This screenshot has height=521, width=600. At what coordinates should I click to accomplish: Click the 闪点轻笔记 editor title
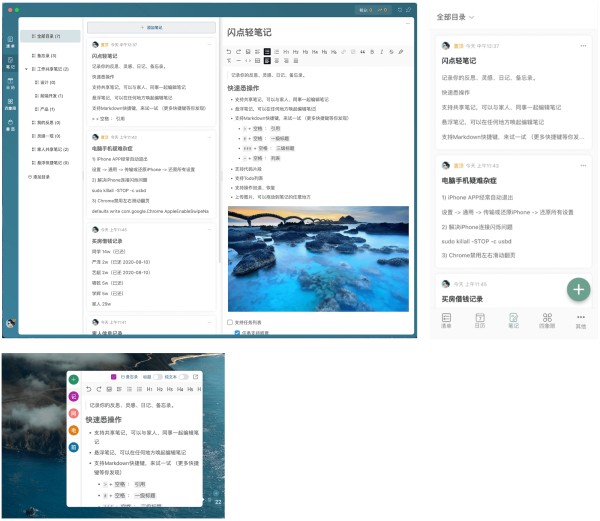(249, 33)
